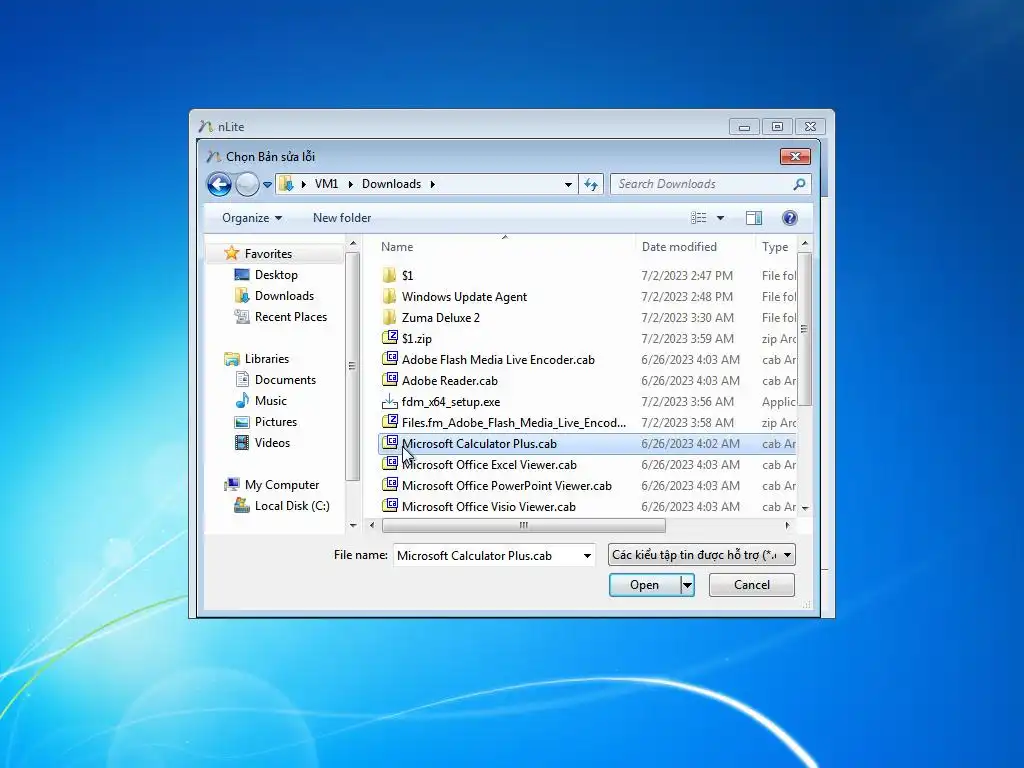The image size is (1024, 768).
Task: Open Downloads in the navigation pane
Action: tap(284, 296)
